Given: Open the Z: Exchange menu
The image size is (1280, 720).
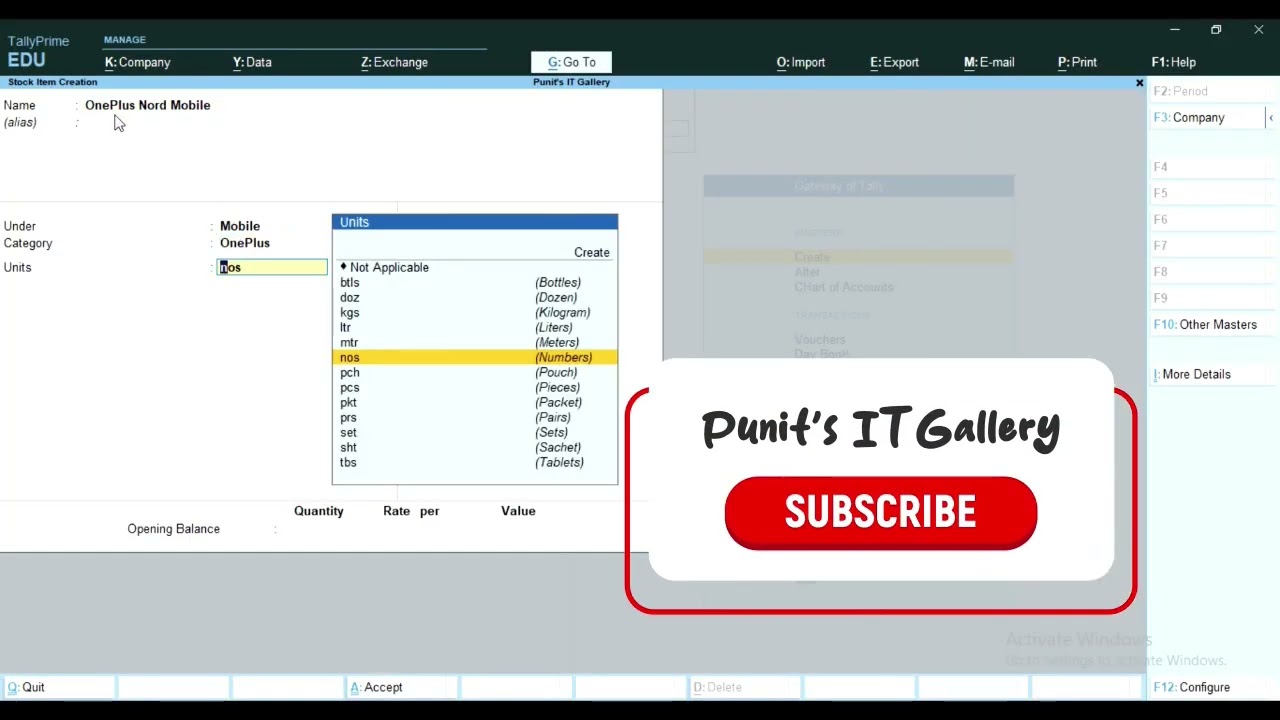Looking at the screenshot, I should point(394,62).
